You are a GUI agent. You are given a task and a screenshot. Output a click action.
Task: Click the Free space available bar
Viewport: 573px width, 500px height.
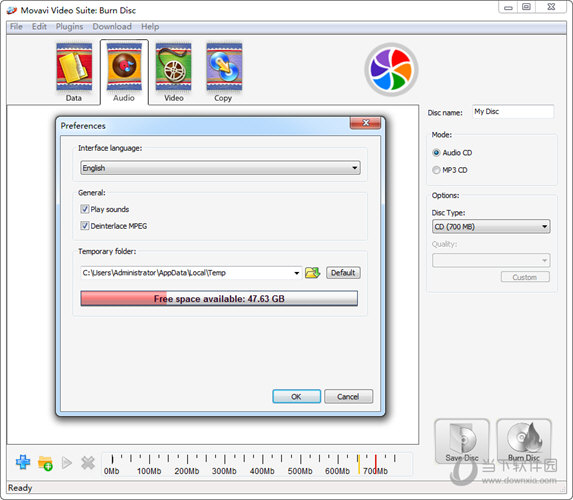(x=219, y=299)
